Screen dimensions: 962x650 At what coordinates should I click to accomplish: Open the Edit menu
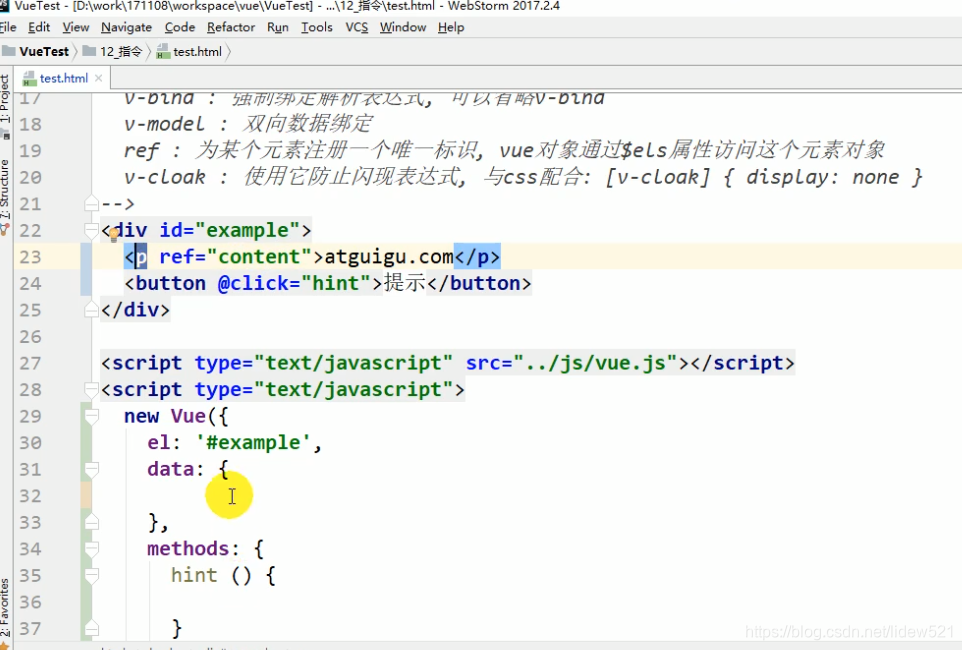pyautogui.click(x=39, y=27)
